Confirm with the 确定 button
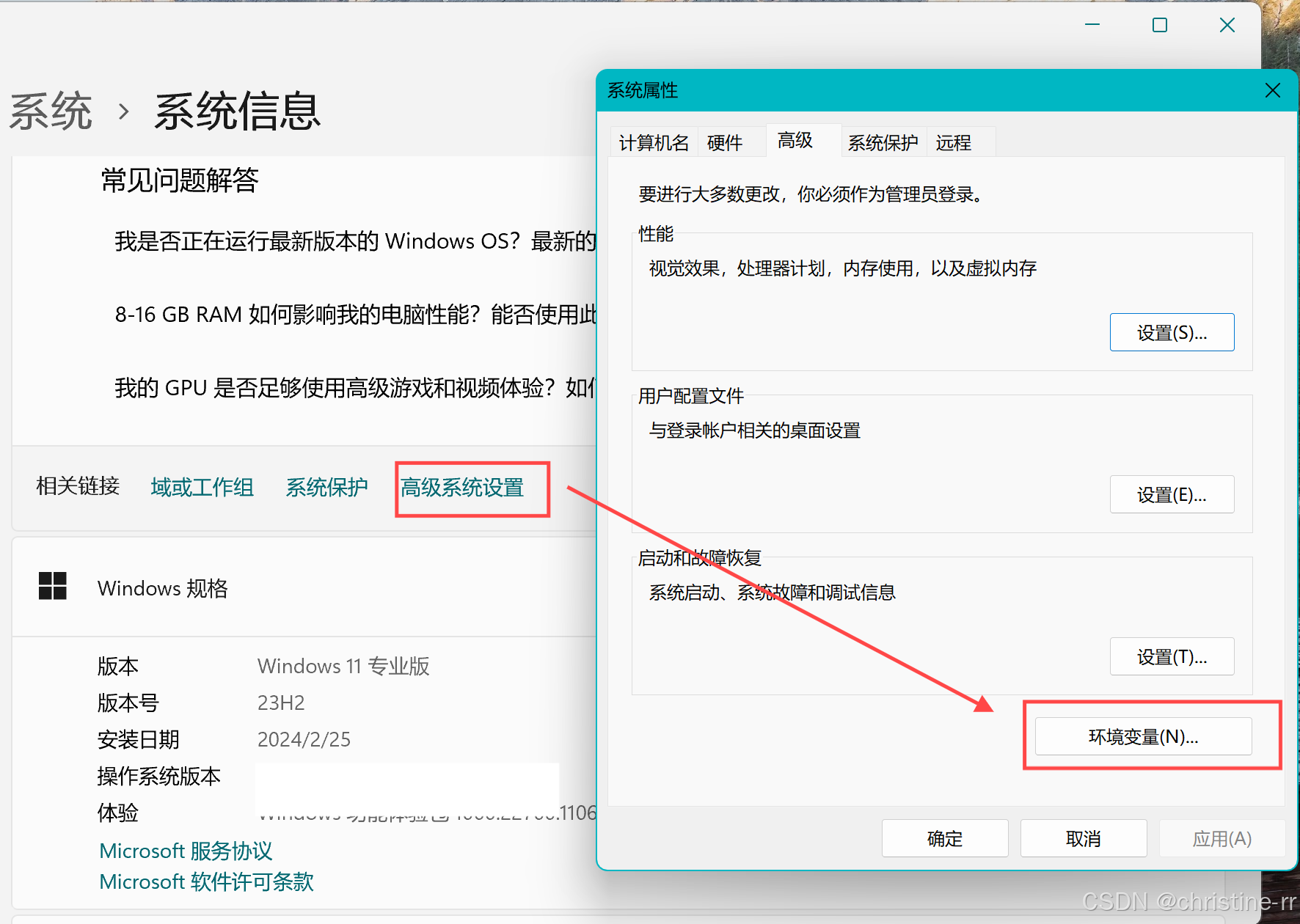1300x924 pixels. click(x=945, y=838)
